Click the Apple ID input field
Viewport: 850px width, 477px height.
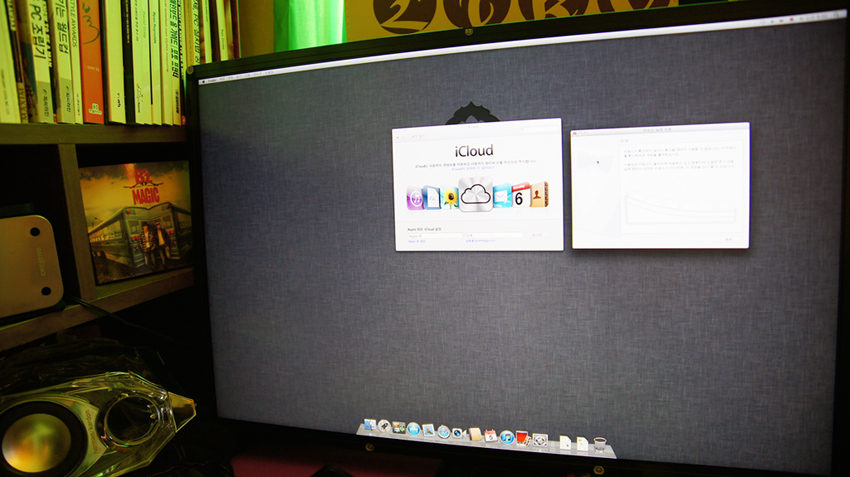tap(435, 236)
